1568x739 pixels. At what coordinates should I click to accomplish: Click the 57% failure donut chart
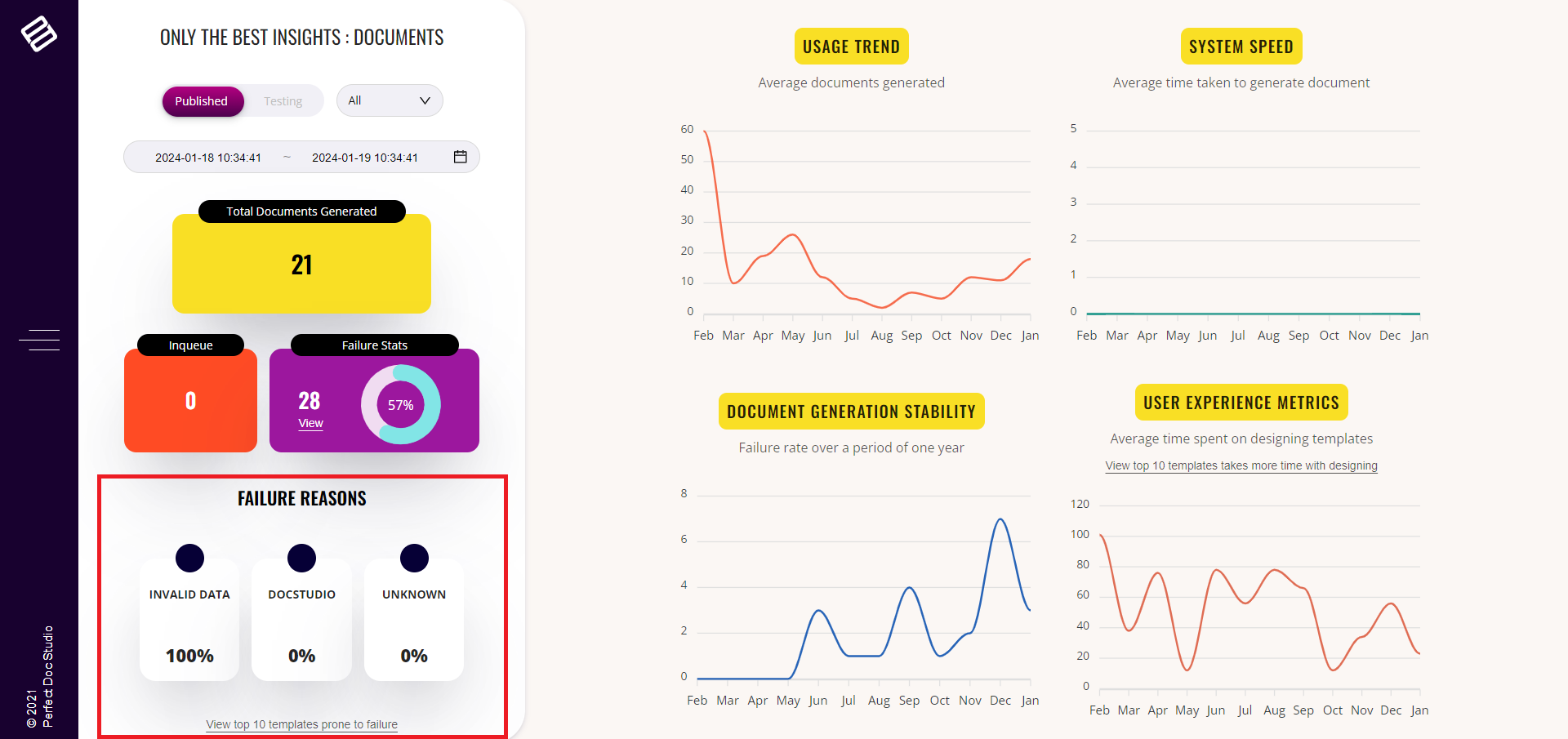click(400, 405)
